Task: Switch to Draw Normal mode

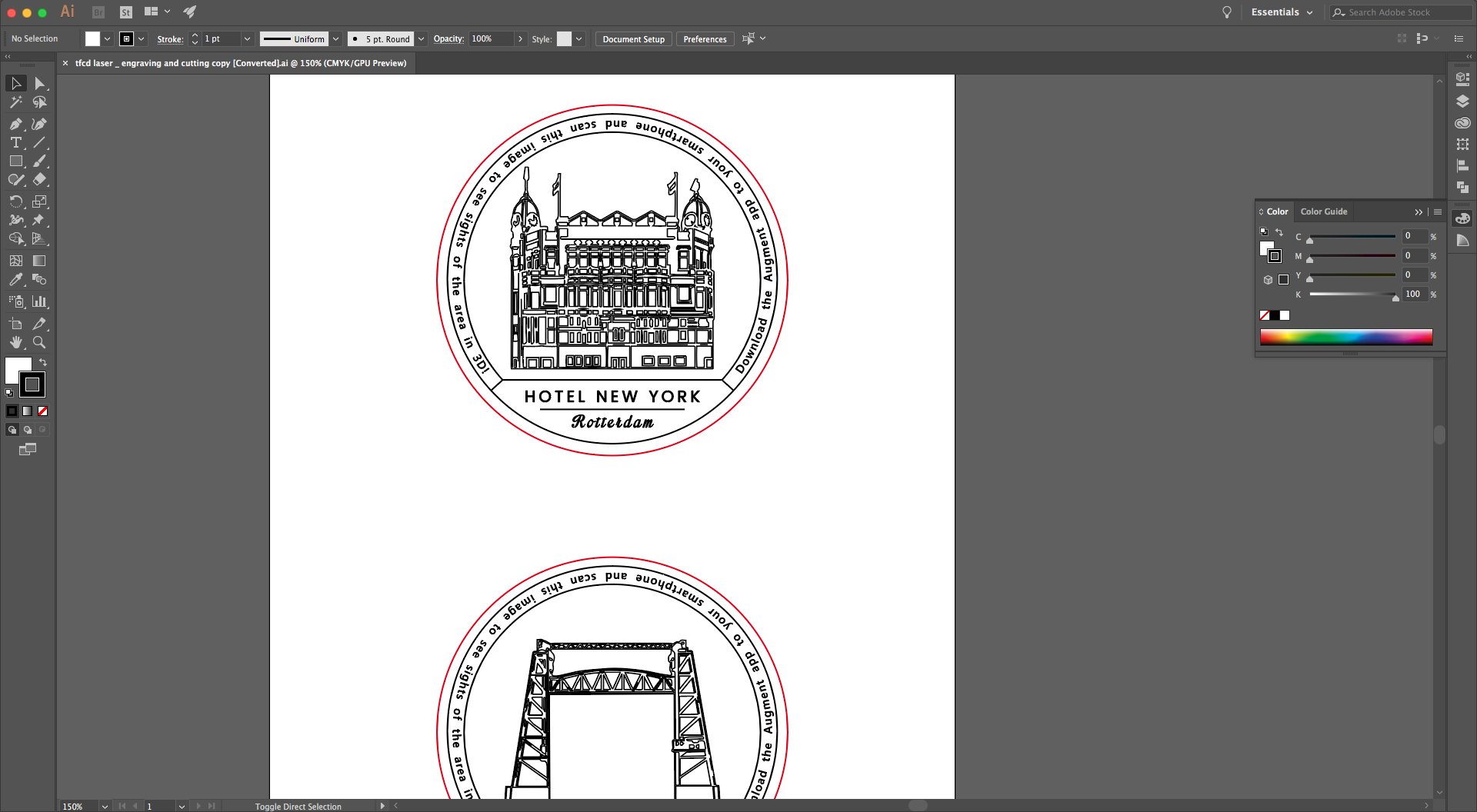Action: point(12,430)
